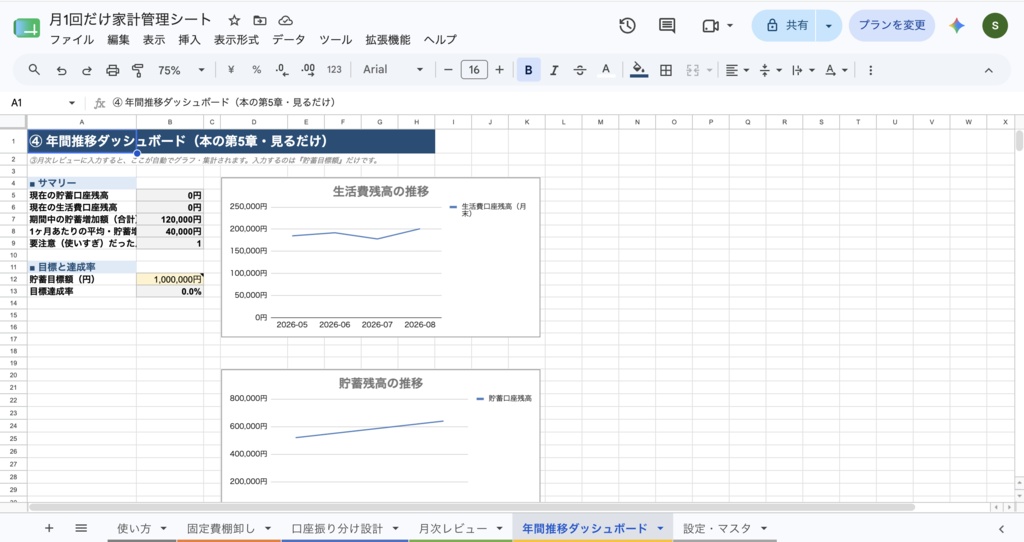Decrease font size minus button
The image size is (1024, 542).
coord(448,70)
